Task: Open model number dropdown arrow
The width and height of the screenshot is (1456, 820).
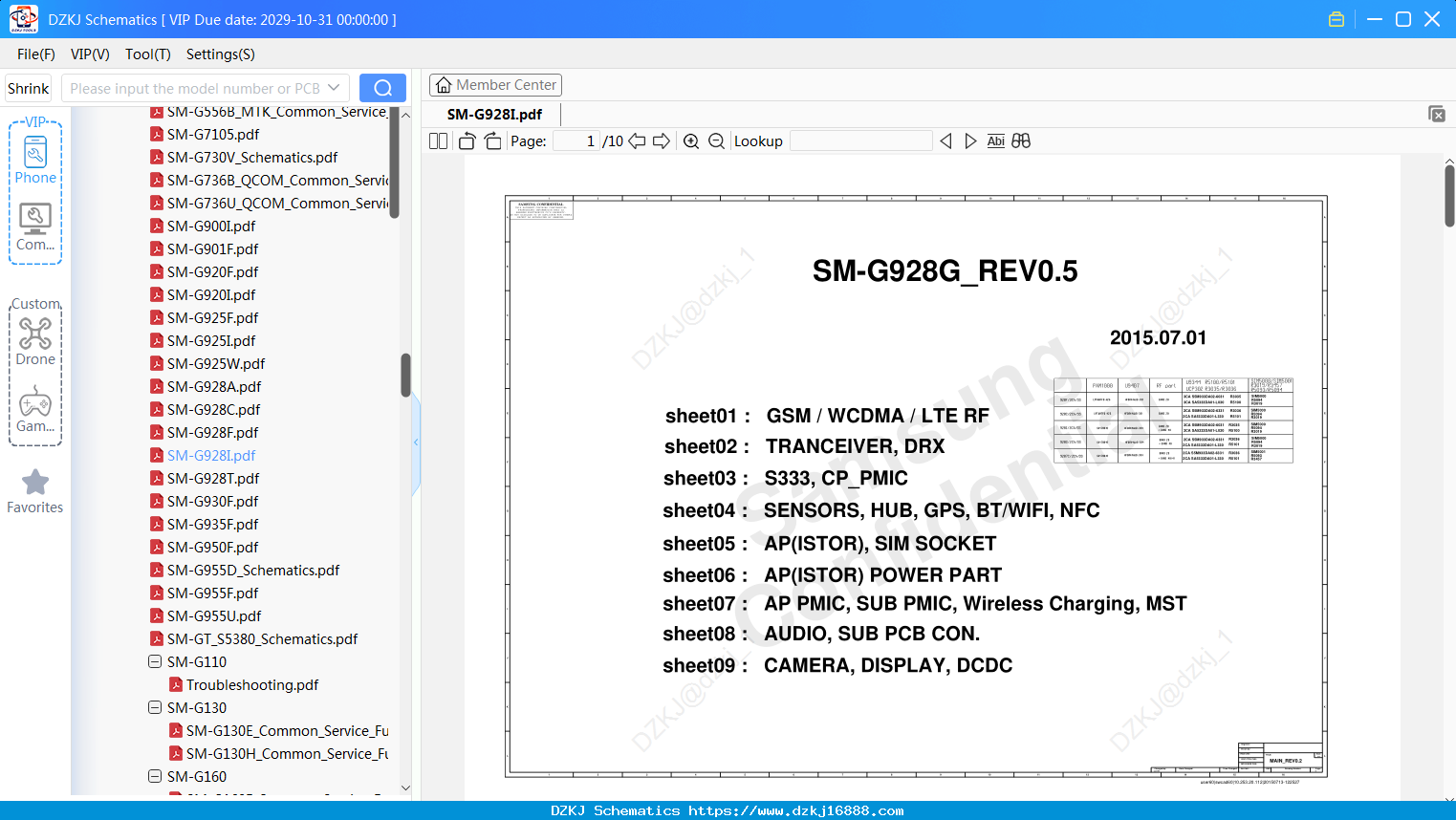Action: [334, 88]
